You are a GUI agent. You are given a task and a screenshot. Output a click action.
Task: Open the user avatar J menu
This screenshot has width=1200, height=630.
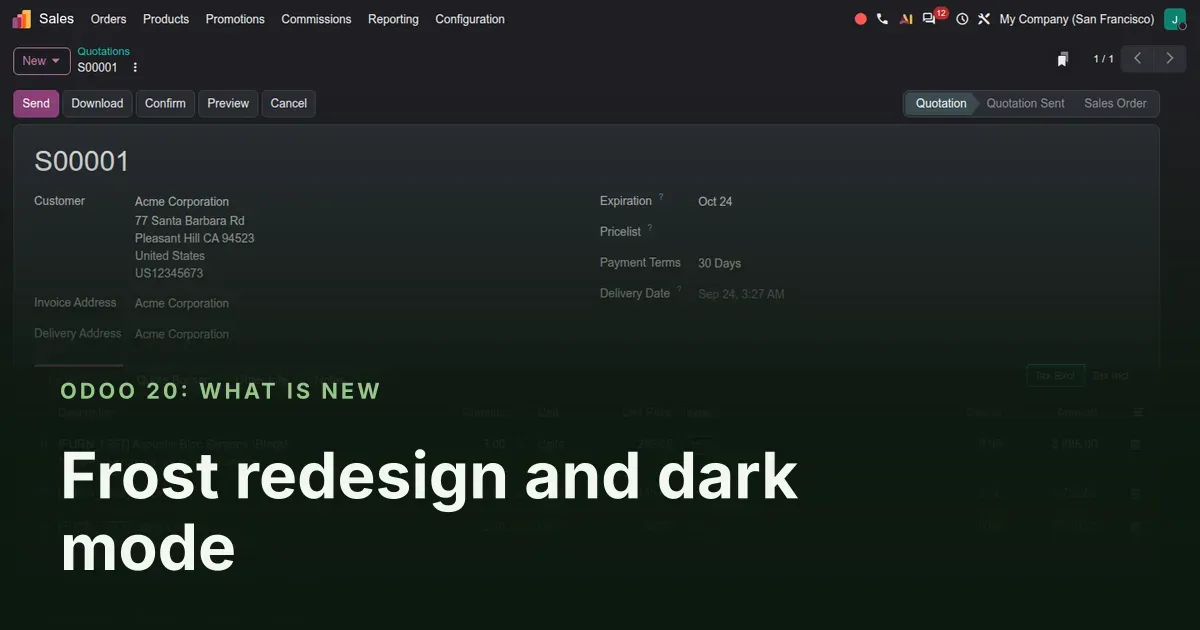click(1175, 19)
